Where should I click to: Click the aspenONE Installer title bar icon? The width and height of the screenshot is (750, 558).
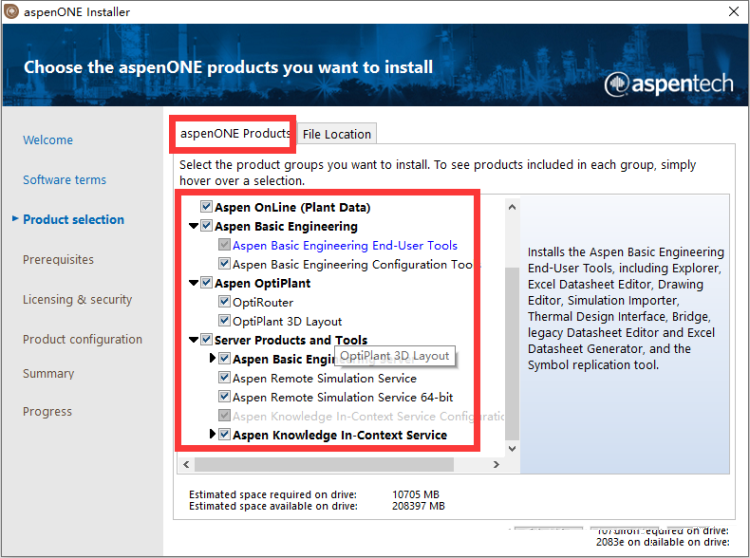coord(11,11)
